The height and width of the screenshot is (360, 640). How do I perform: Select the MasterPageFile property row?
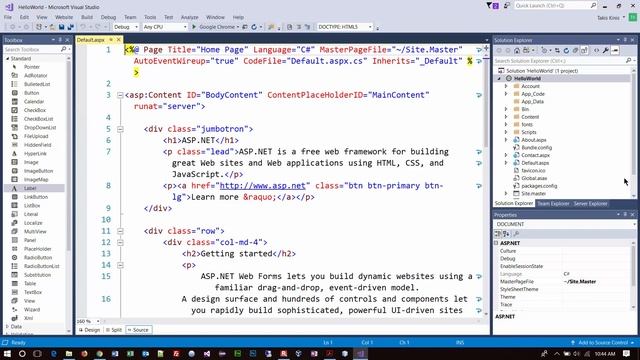563,282
